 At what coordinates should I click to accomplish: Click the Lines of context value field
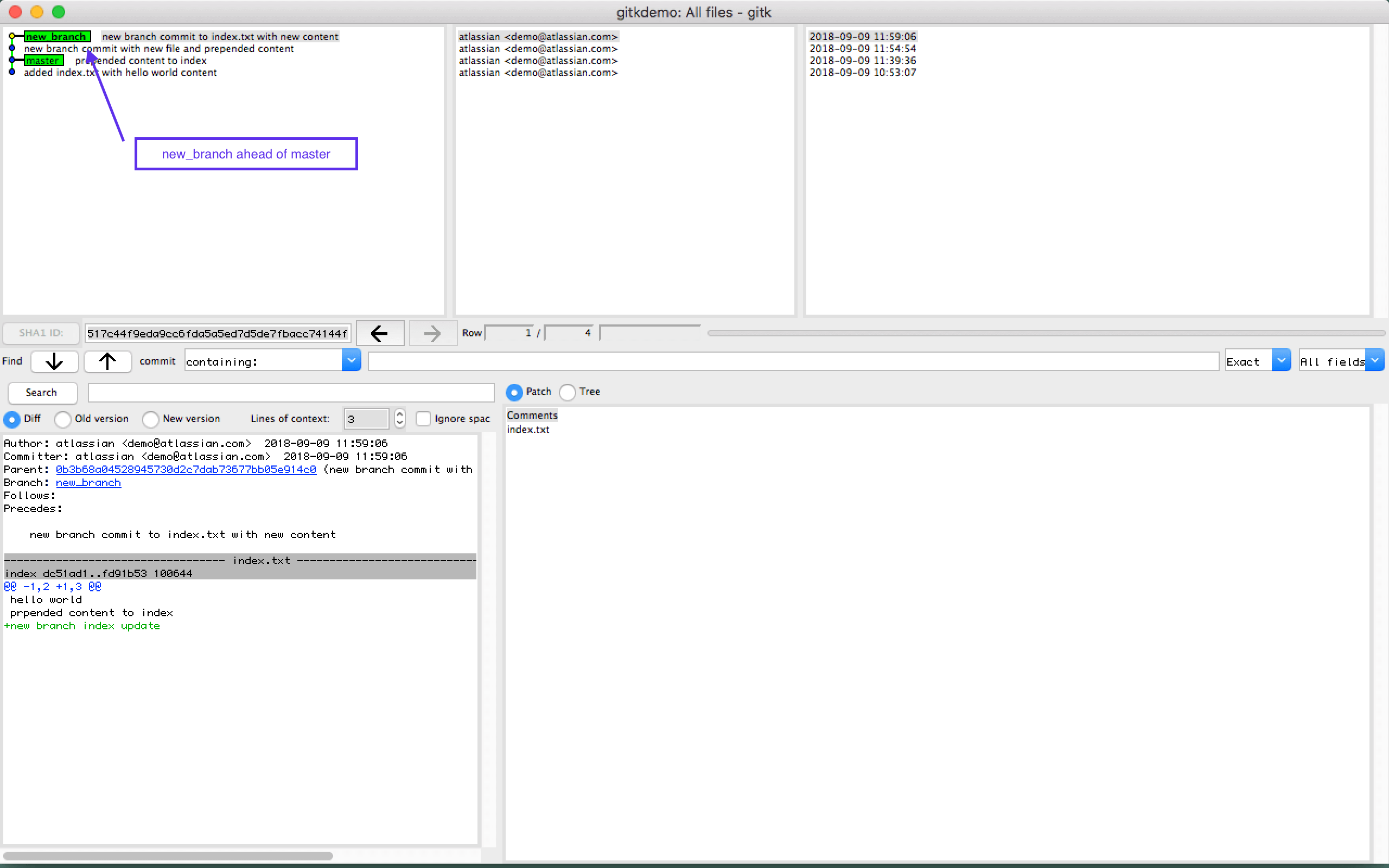(x=366, y=418)
